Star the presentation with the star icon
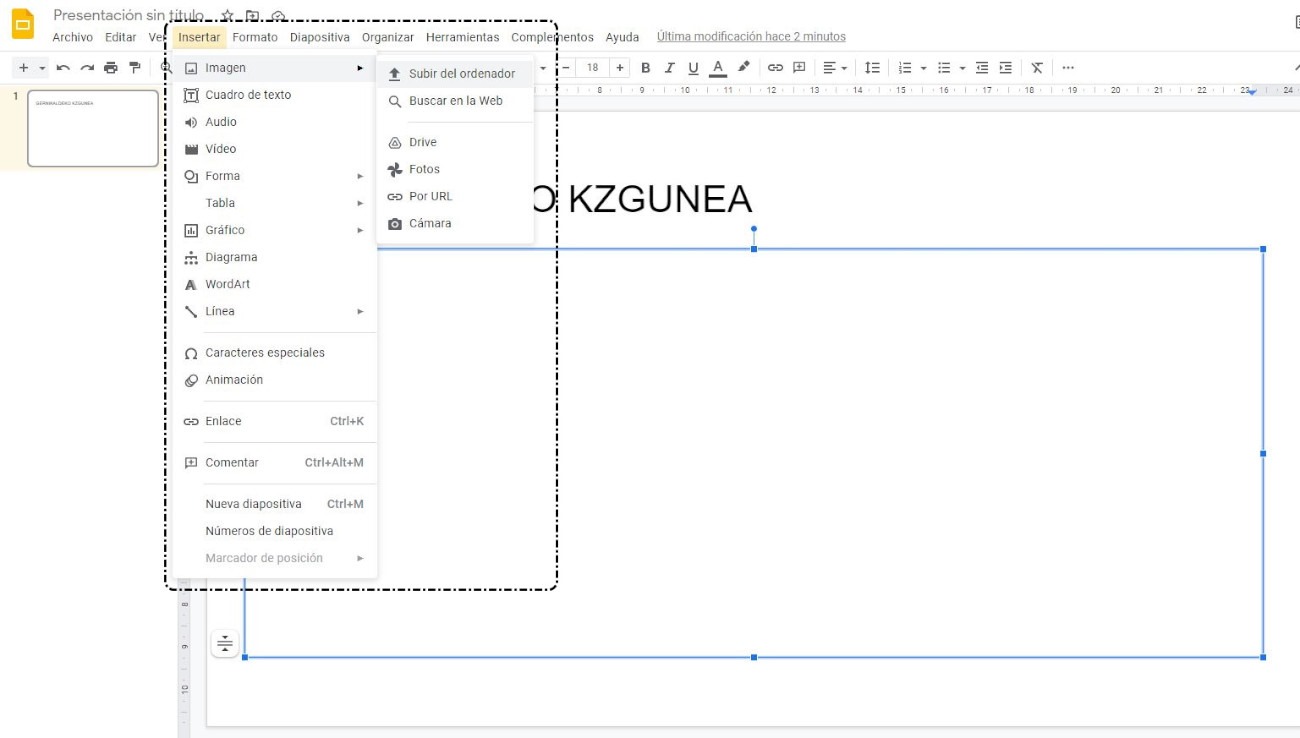 pos(227,16)
